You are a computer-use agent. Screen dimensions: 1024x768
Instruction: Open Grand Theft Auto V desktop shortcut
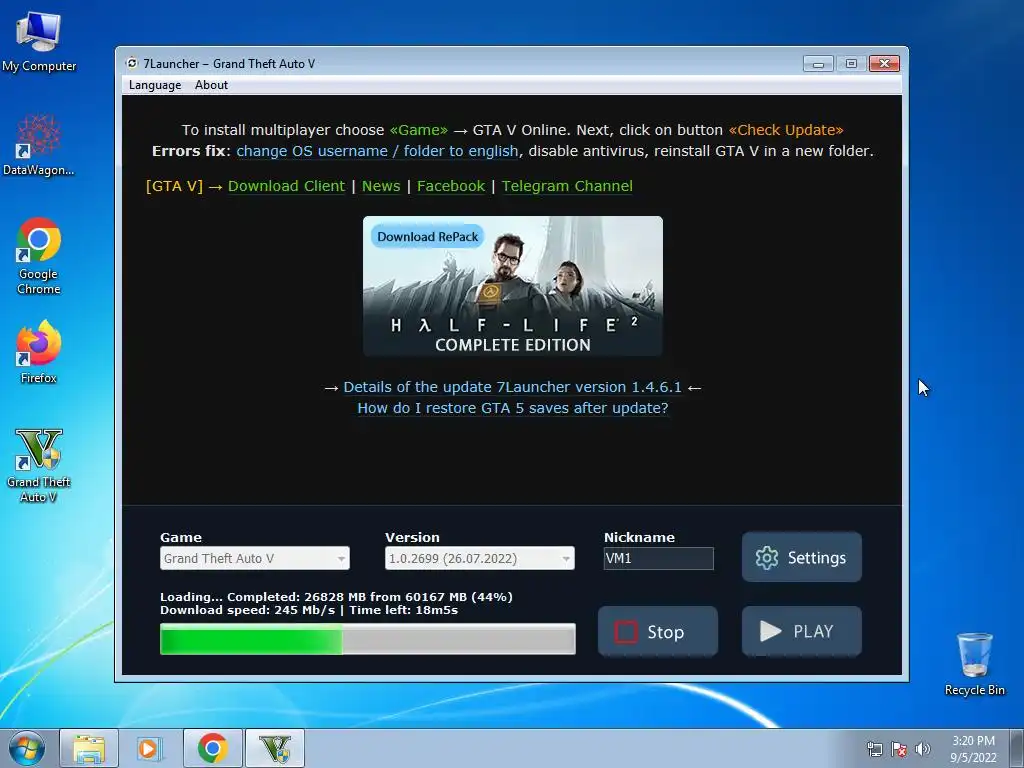coord(39,465)
